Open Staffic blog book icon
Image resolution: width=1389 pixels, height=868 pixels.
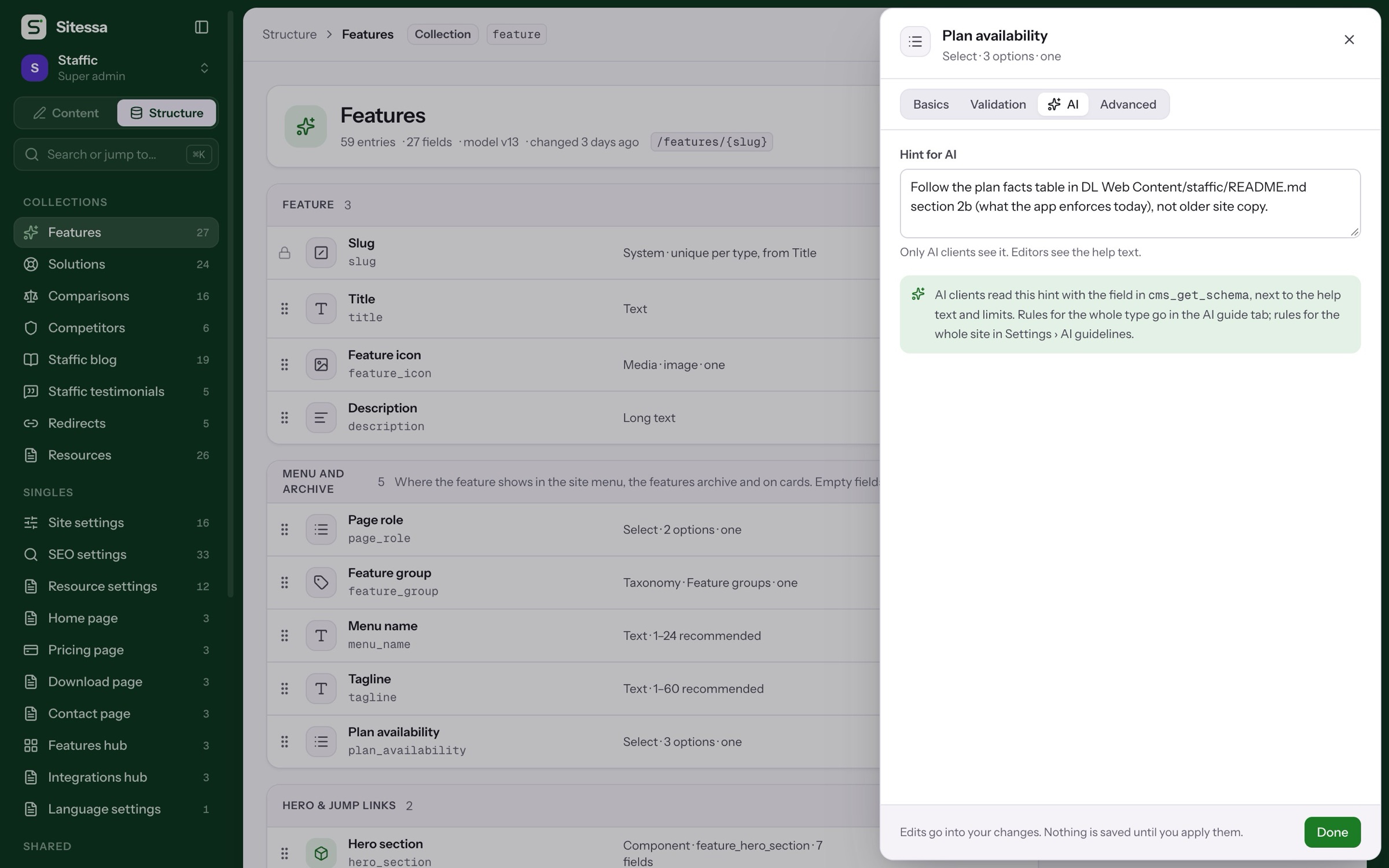tap(31, 360)
